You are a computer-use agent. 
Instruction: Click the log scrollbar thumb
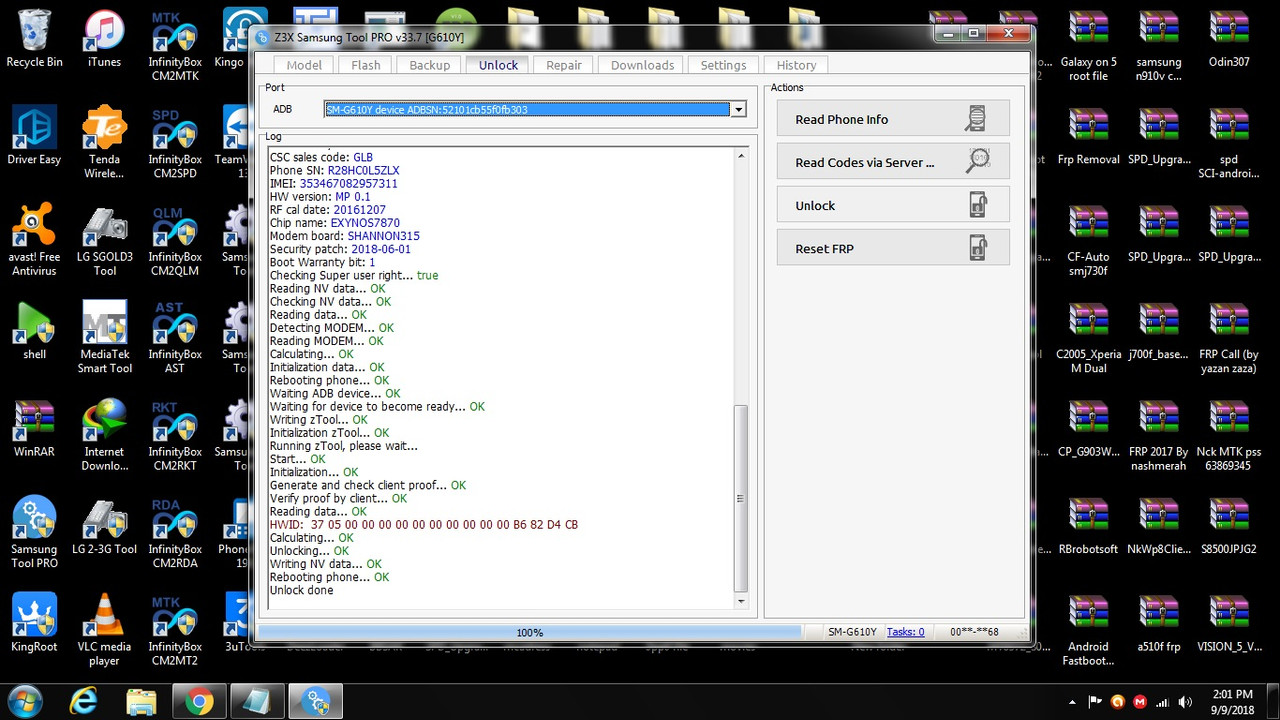741,498
